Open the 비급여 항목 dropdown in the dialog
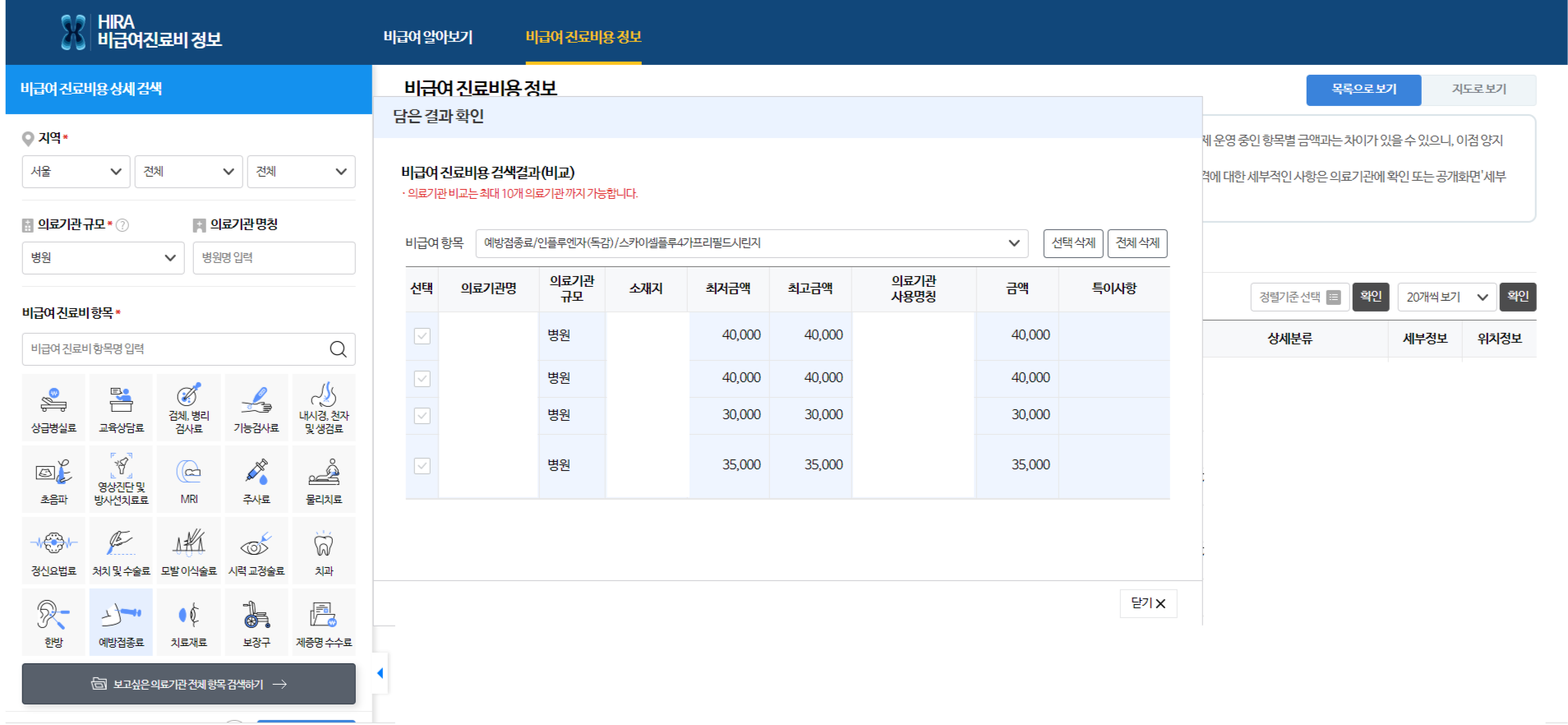Viewport: 1568px width, 725px height. pos(752,243)
